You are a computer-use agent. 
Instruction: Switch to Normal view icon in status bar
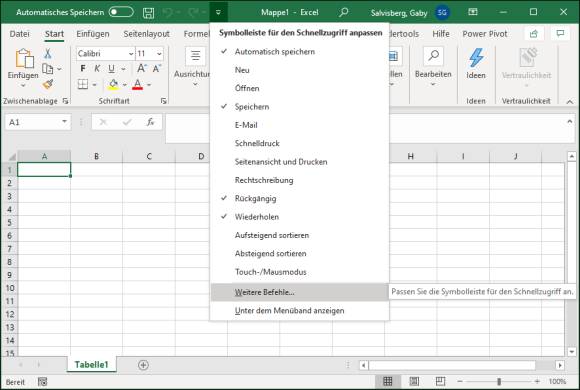tap(388, 381)
